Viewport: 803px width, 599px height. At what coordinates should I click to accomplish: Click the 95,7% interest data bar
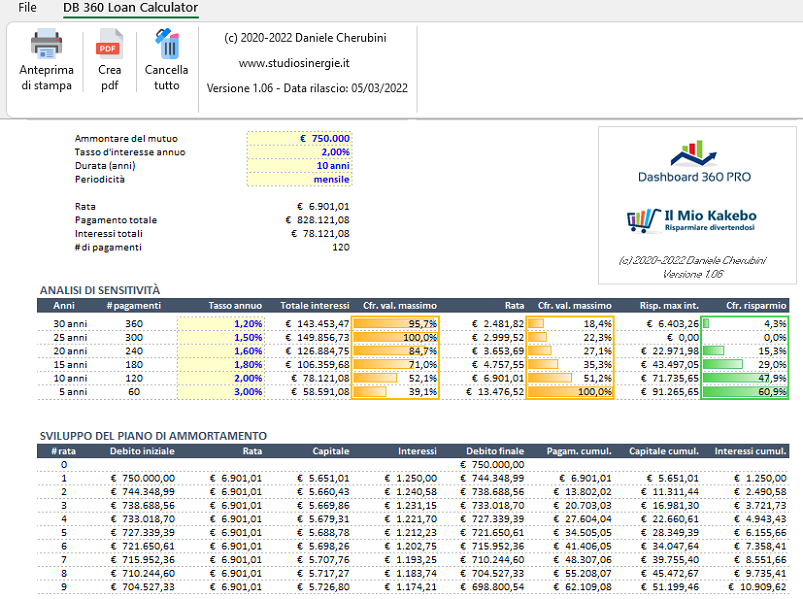395,324
